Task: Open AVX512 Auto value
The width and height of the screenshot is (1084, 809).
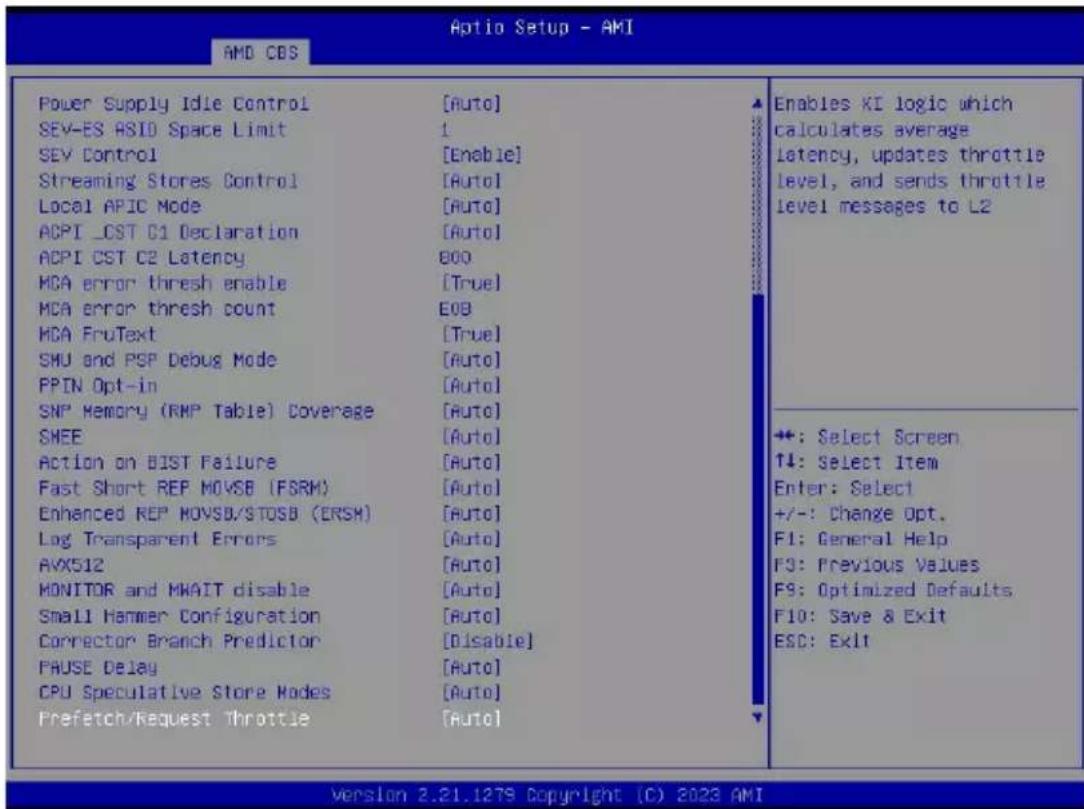Action: pos(471,564)
